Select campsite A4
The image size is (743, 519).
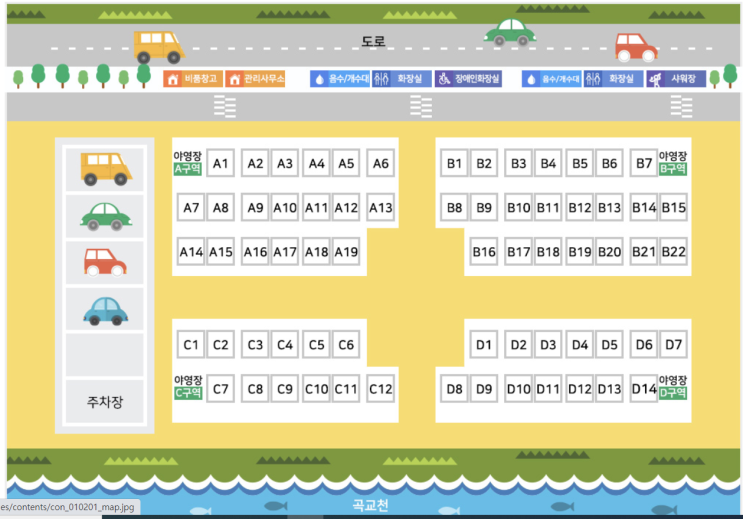(x=317, y=164)
